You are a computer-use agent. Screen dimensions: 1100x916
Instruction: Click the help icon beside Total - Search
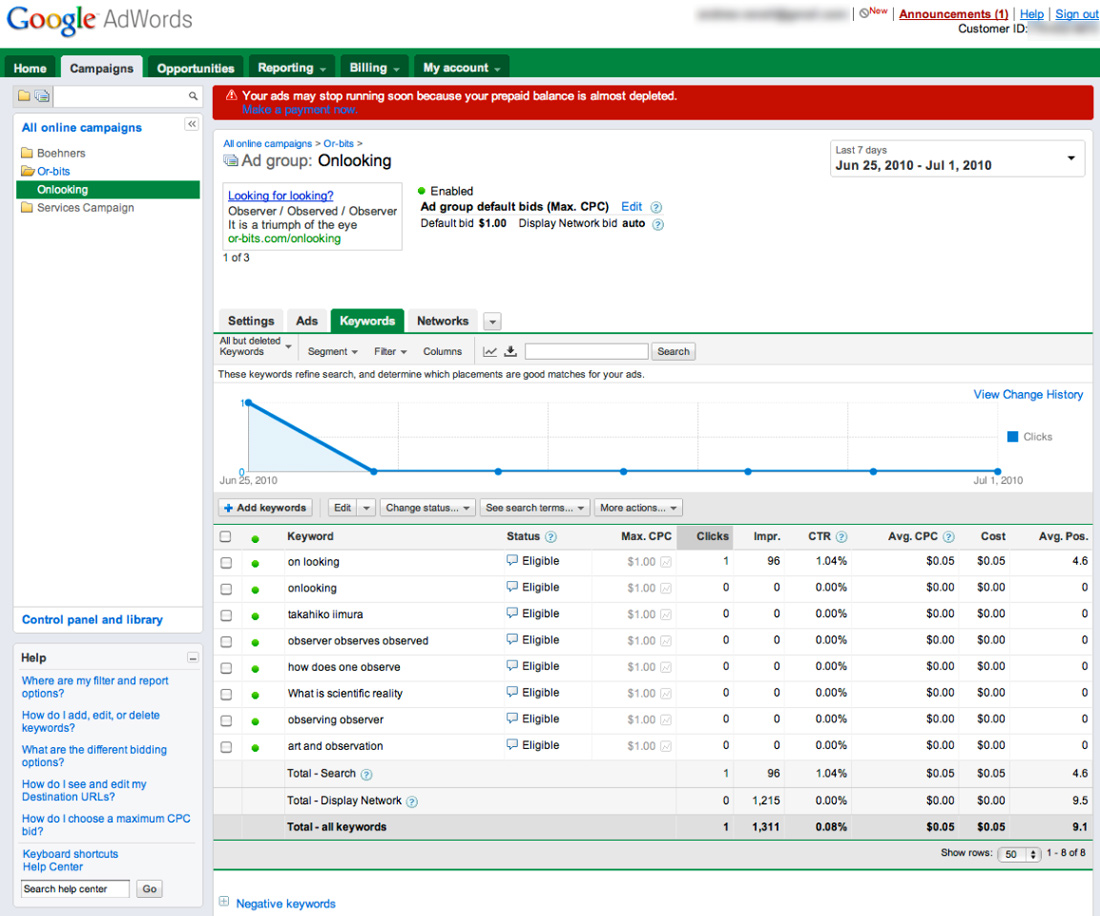[x=366, y=775]
